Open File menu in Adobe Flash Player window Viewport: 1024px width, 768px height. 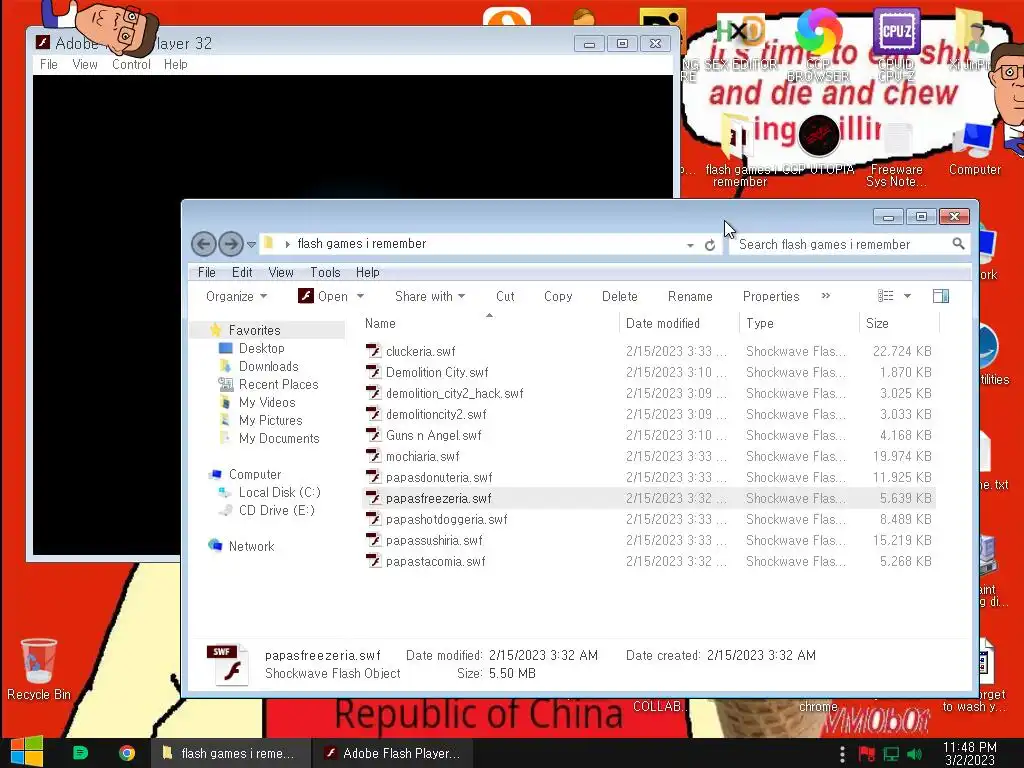click(x=48, y=64)
